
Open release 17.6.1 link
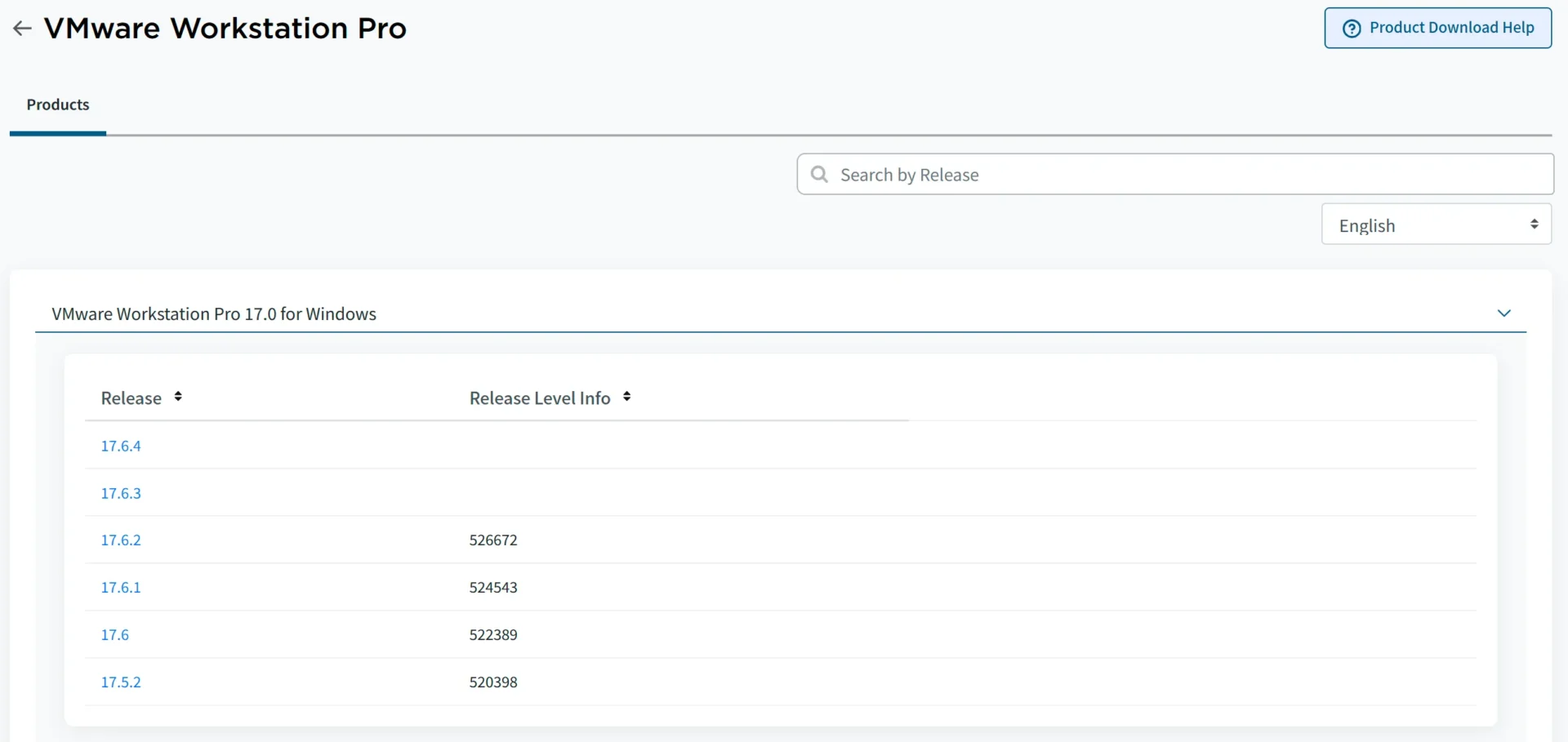tap(121, 587)
